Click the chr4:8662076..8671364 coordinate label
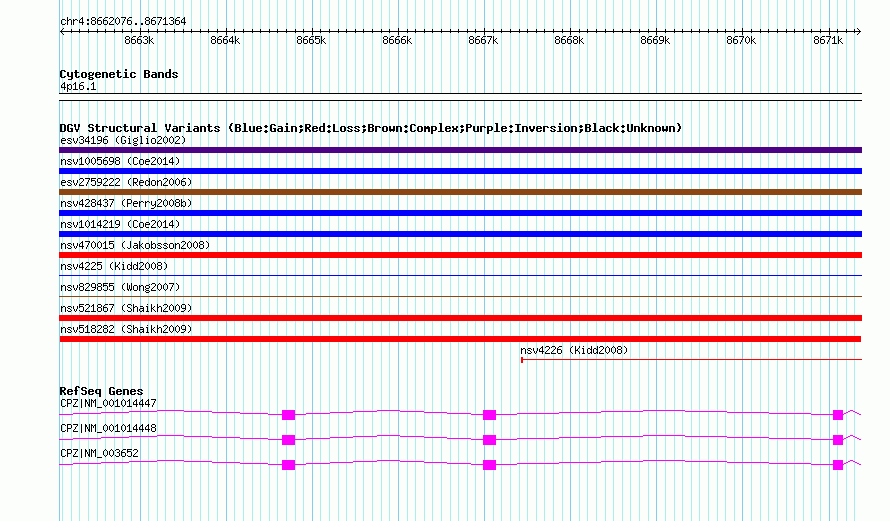The image size is (890, 521). 123,22
